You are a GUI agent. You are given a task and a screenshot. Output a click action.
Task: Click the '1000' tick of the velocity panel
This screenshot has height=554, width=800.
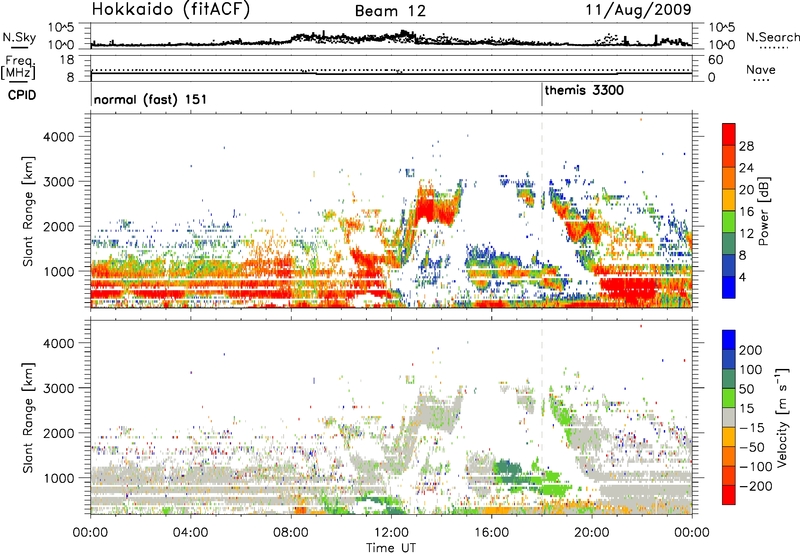point(58,478)
